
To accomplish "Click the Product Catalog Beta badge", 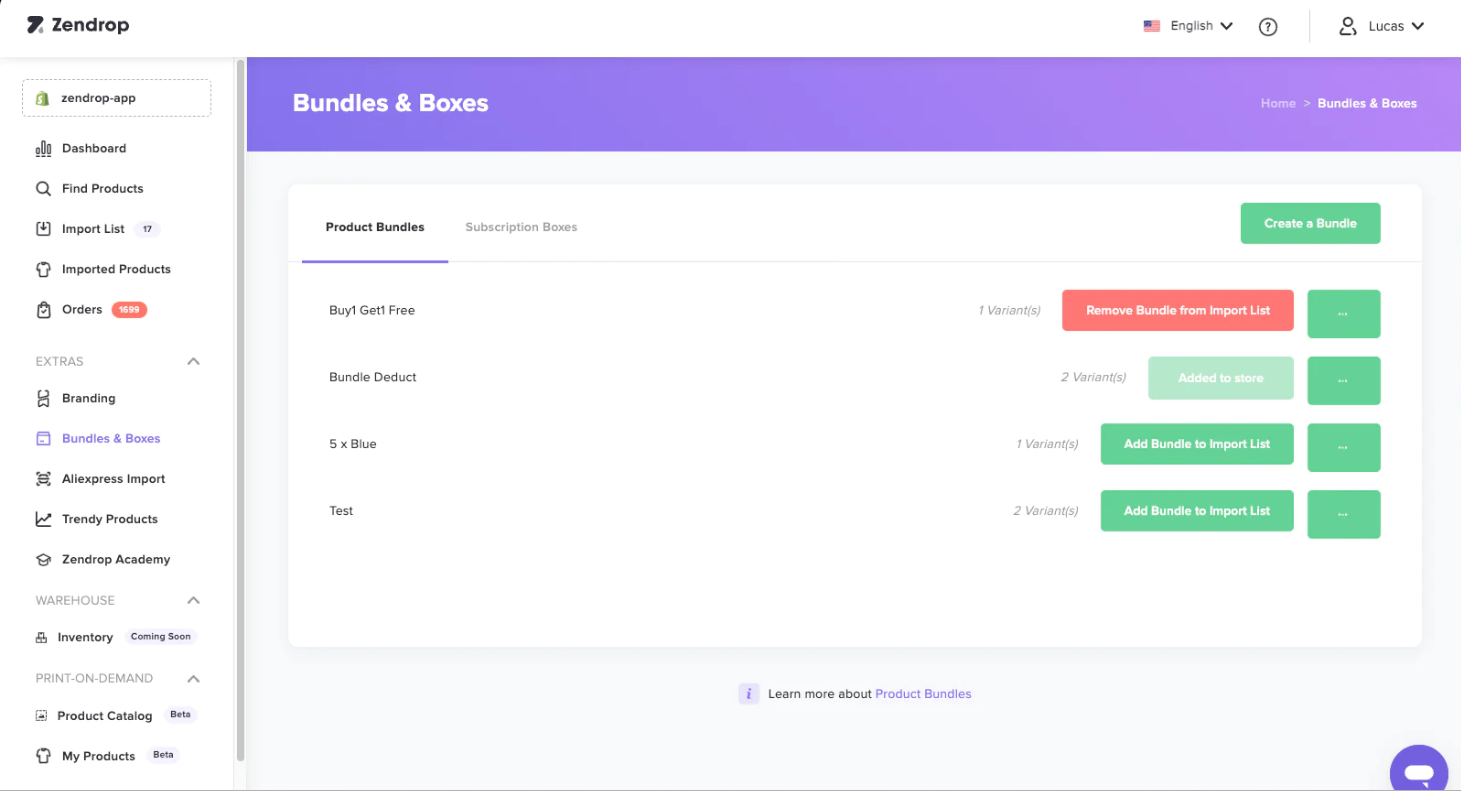I will click(x=180, y=715).
